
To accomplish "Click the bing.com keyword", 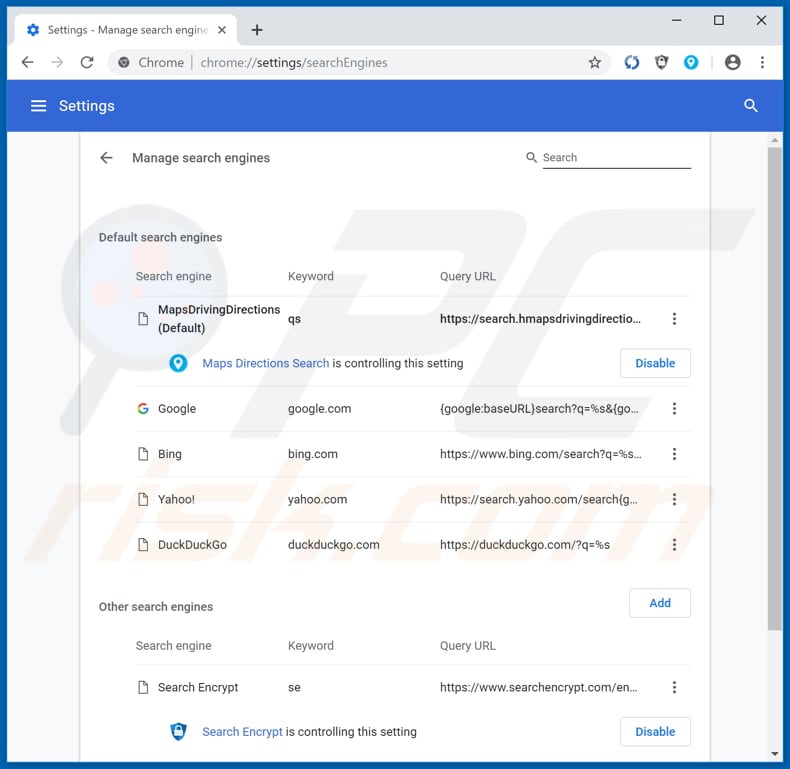I will pyautogui.click(x=313, y=454).
